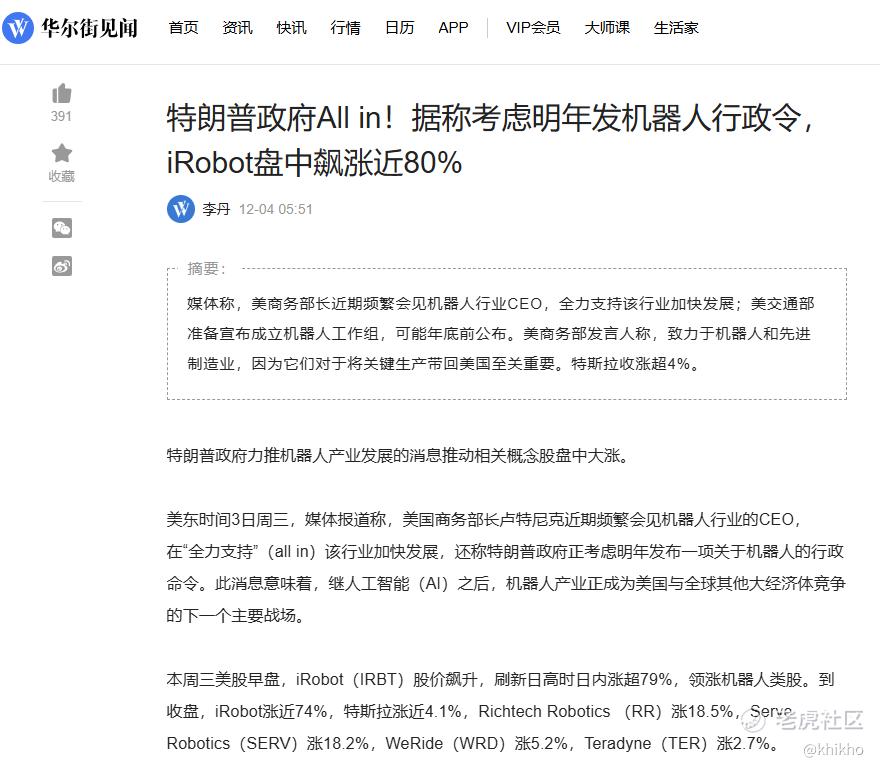Click the text 的下一个主要战场

click(x=236, y=616)
